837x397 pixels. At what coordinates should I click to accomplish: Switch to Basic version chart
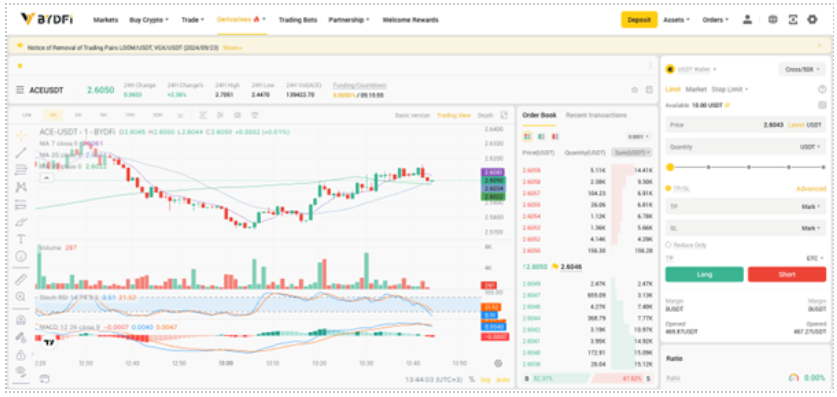(x=413, y=115)
